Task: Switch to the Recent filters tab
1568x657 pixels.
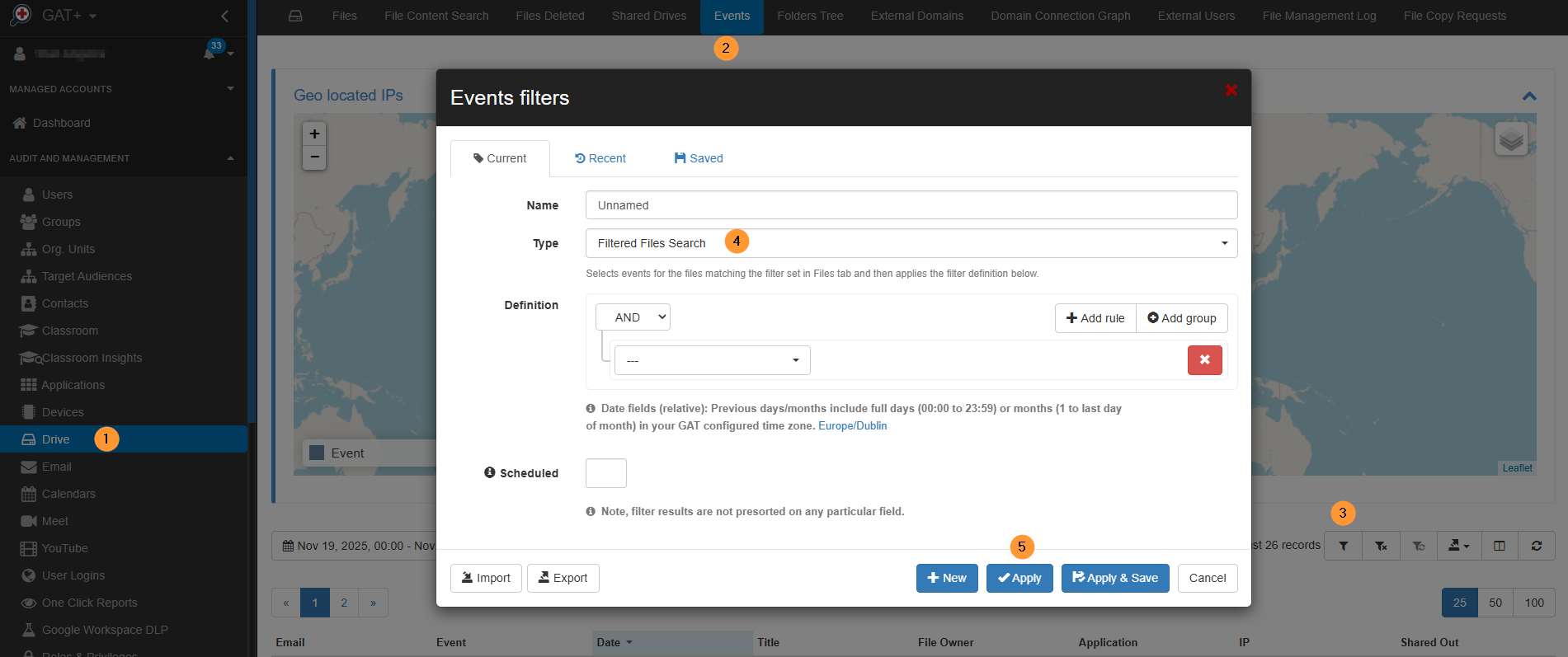Action: [x=600, y=158]
